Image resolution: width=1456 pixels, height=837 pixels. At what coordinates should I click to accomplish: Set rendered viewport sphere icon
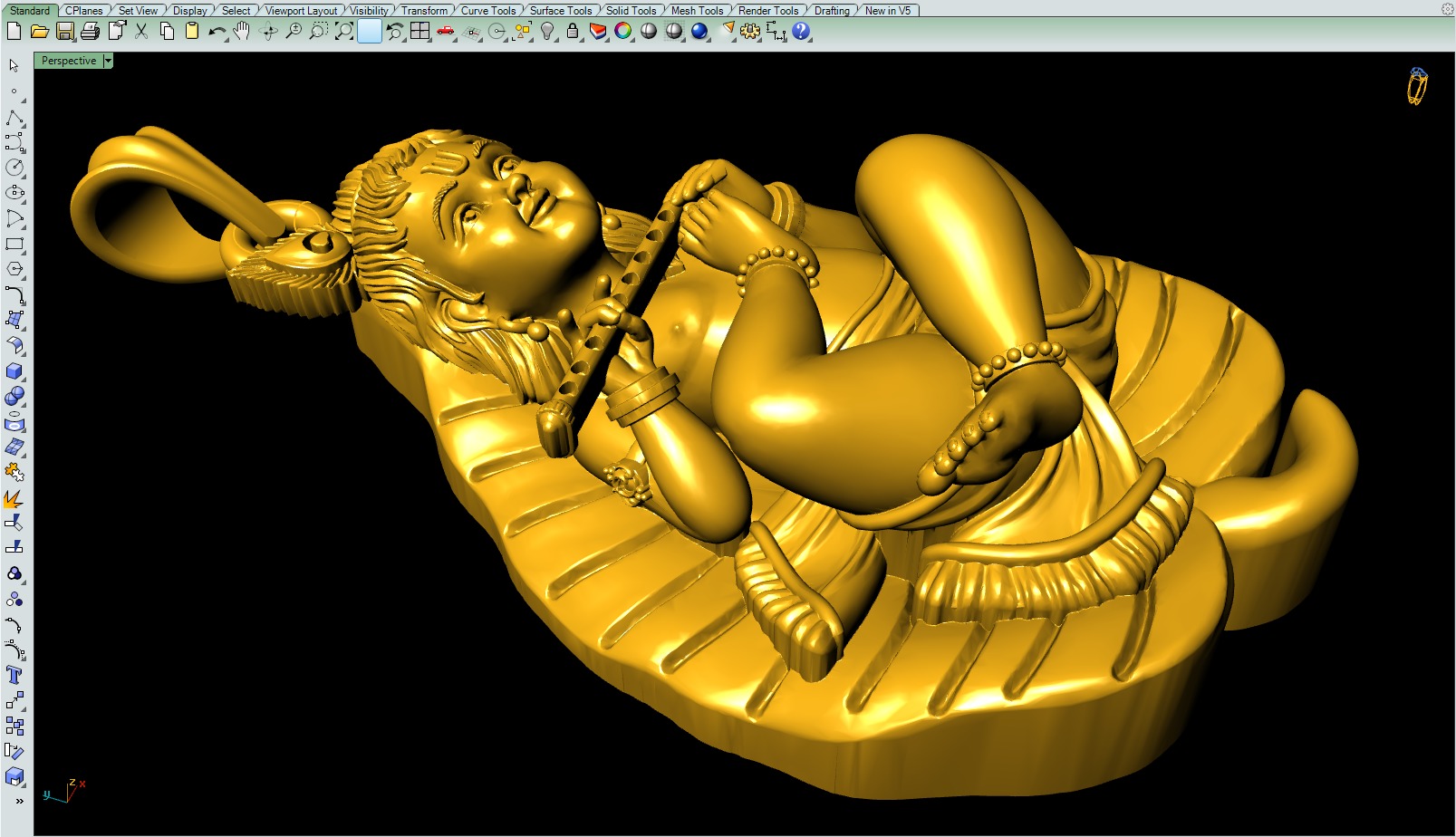674,31
